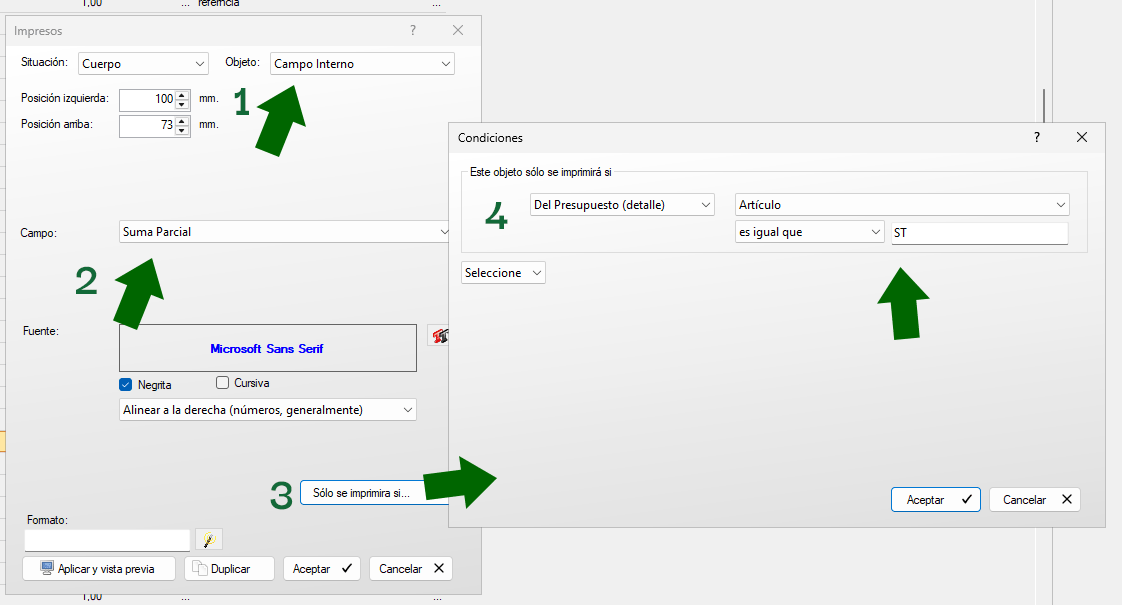
Task: Open the 'es igual que' operator dropdown
Action: [x=809, y=233]
